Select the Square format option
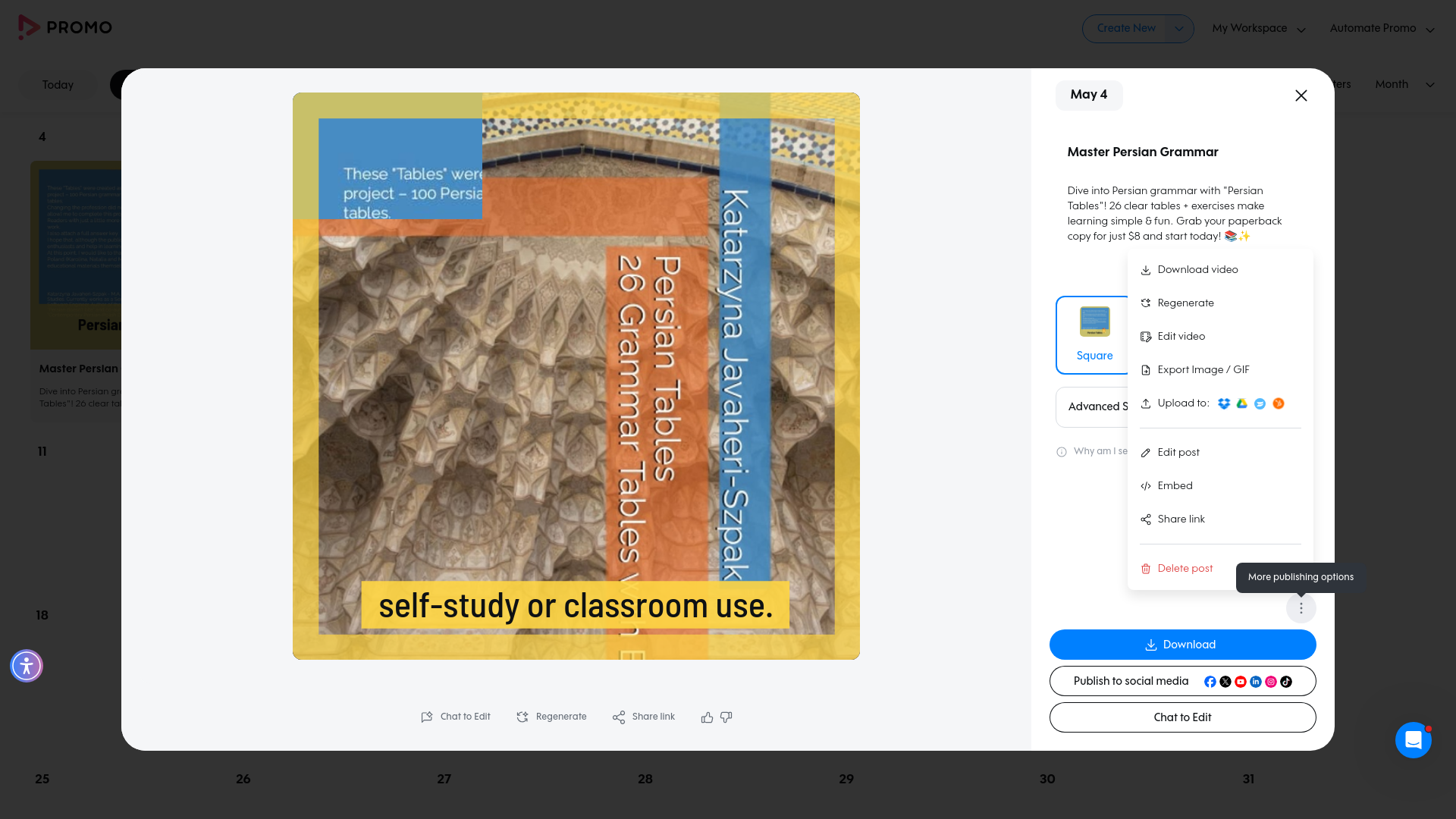Viewport: 1456px width, 819px height. click(x=1094, y=335)
